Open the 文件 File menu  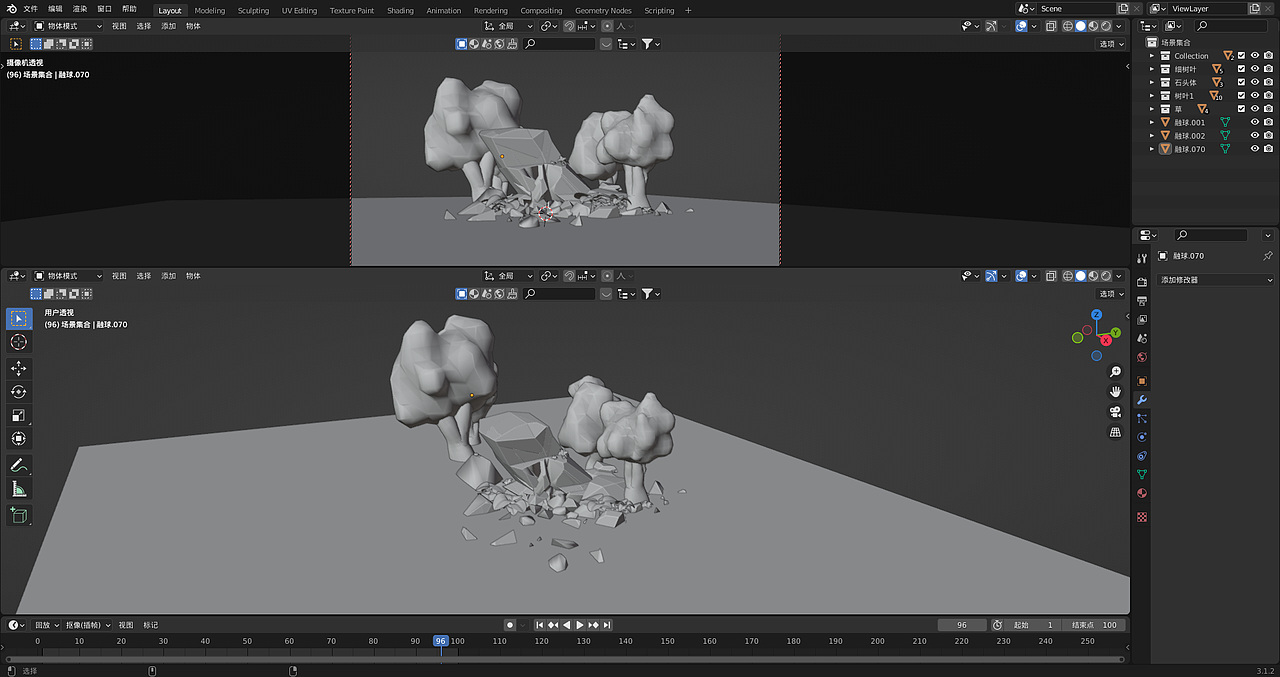tap(30, 9)
